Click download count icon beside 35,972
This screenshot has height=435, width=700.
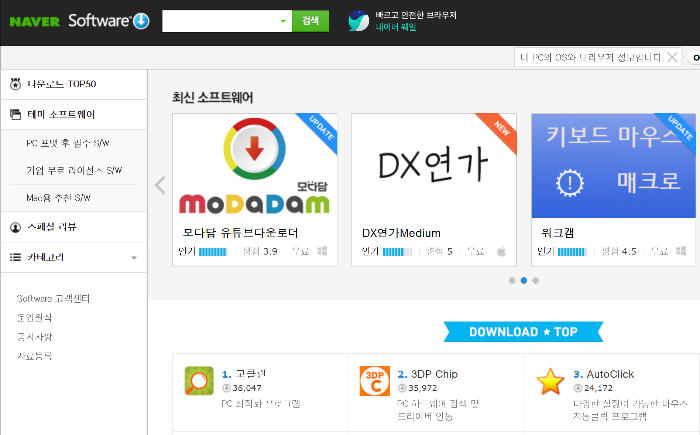click(x=402, y=388)
